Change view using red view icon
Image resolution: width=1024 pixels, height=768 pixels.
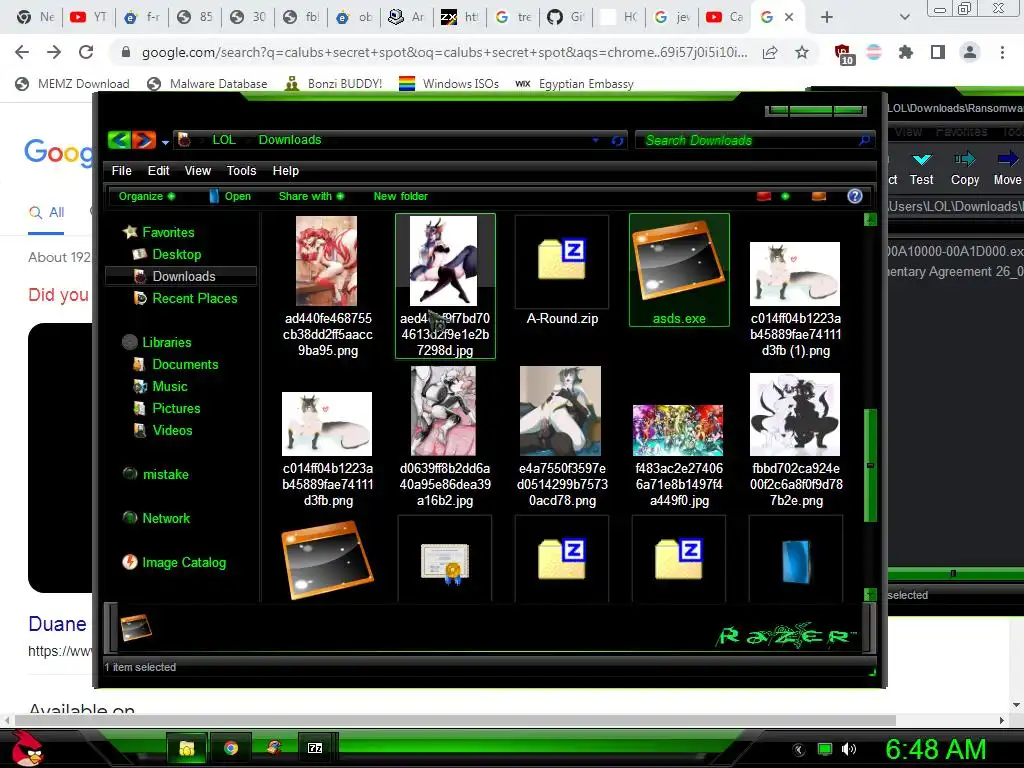763,196
